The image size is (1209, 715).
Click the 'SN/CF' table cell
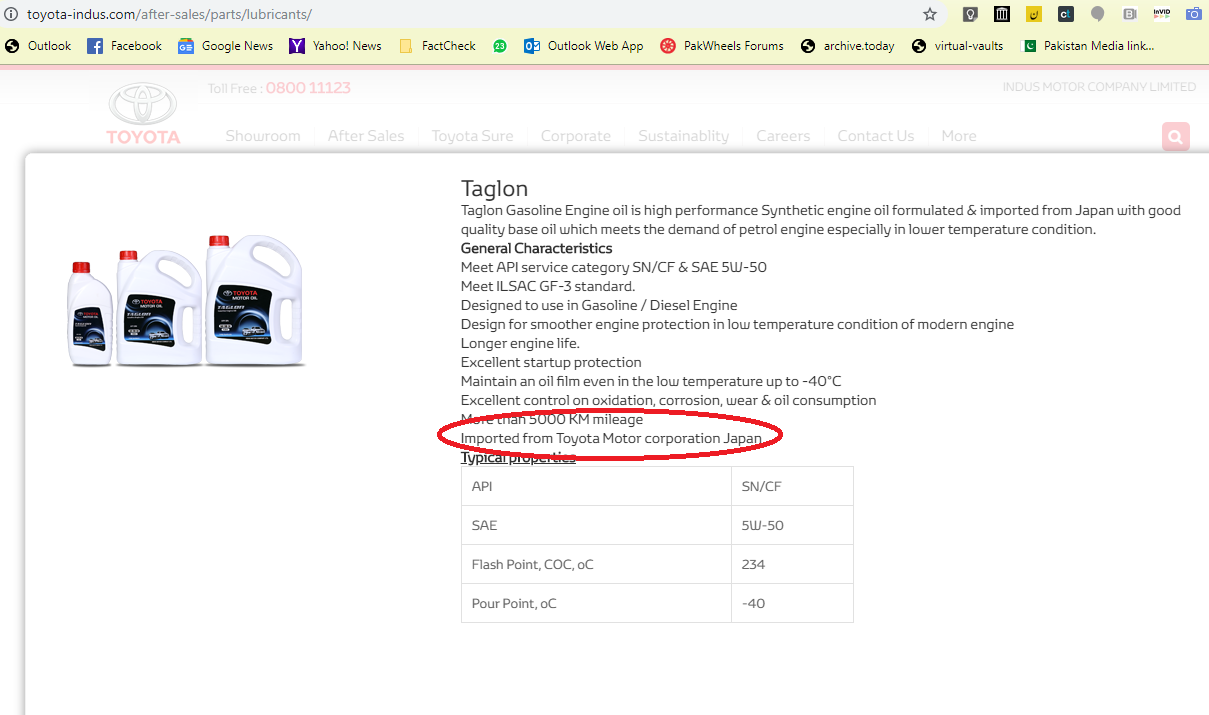(x=792, y=486)
